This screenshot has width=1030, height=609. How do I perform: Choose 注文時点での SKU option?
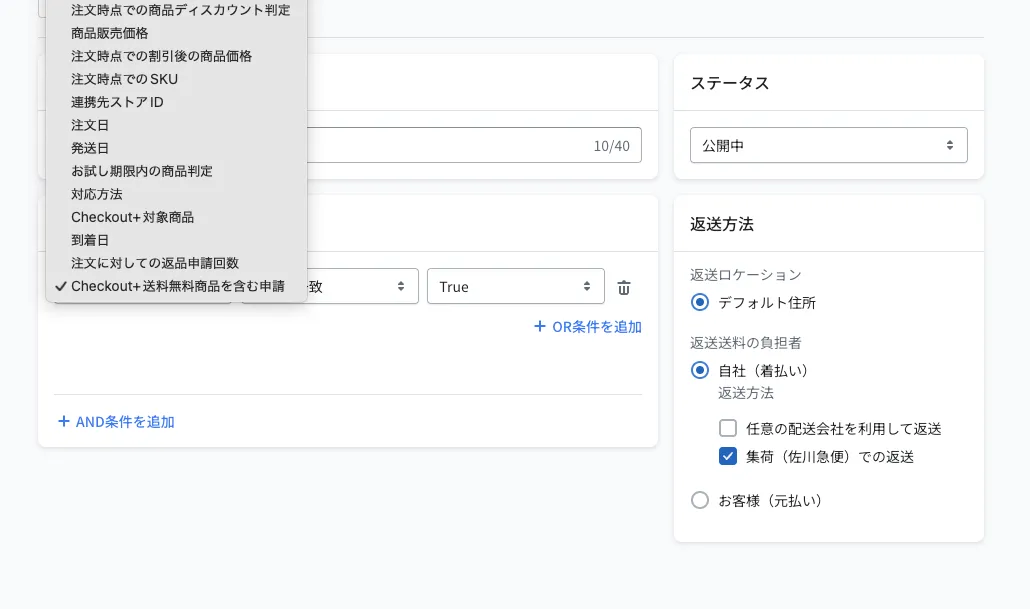click(176, 79)
